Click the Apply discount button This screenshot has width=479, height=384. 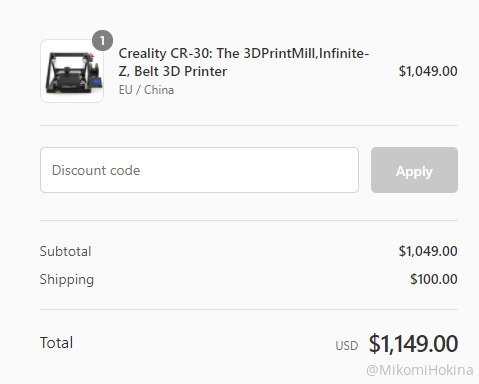point(414,170)
